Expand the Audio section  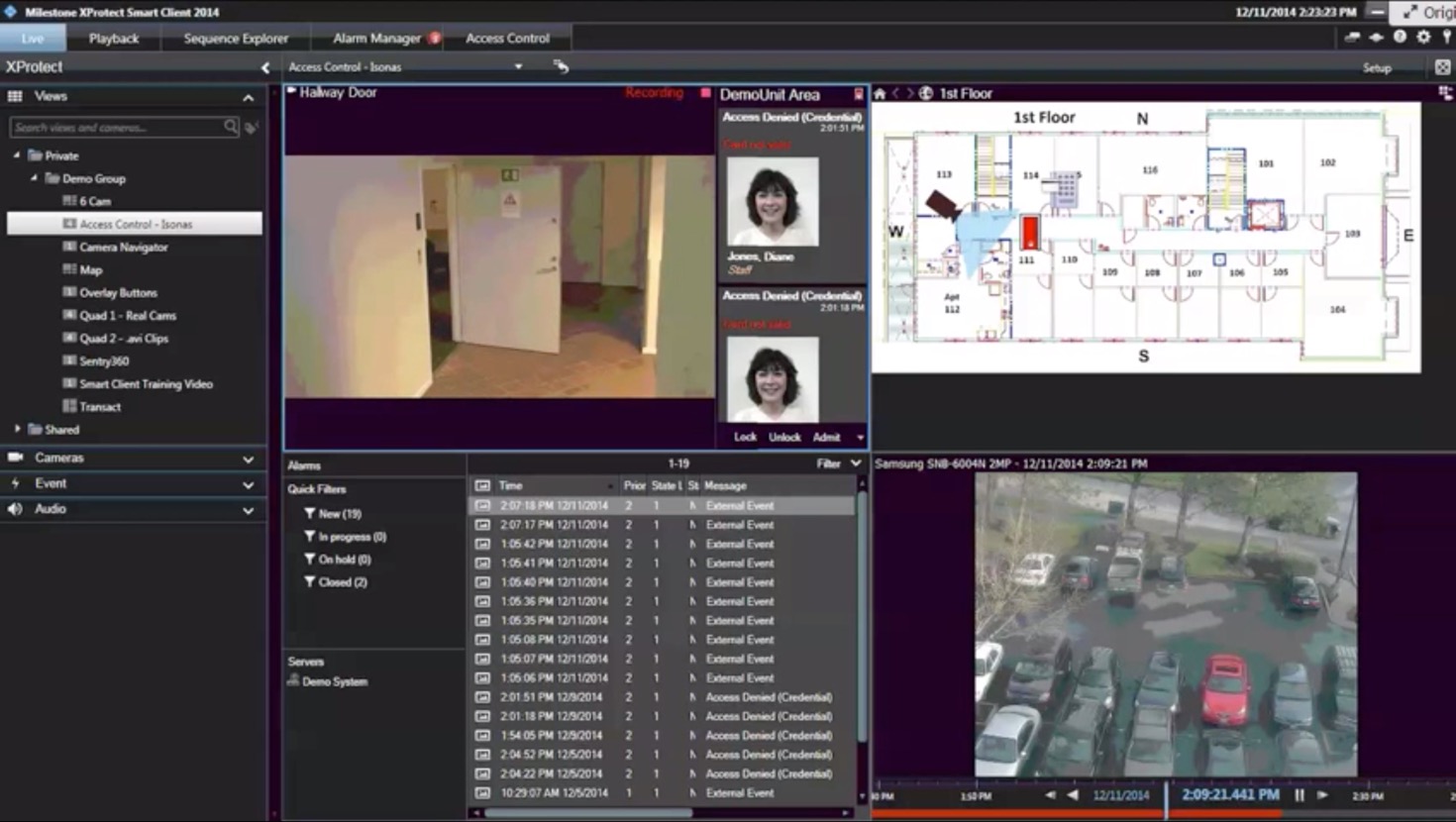click(x=248, y=510)
